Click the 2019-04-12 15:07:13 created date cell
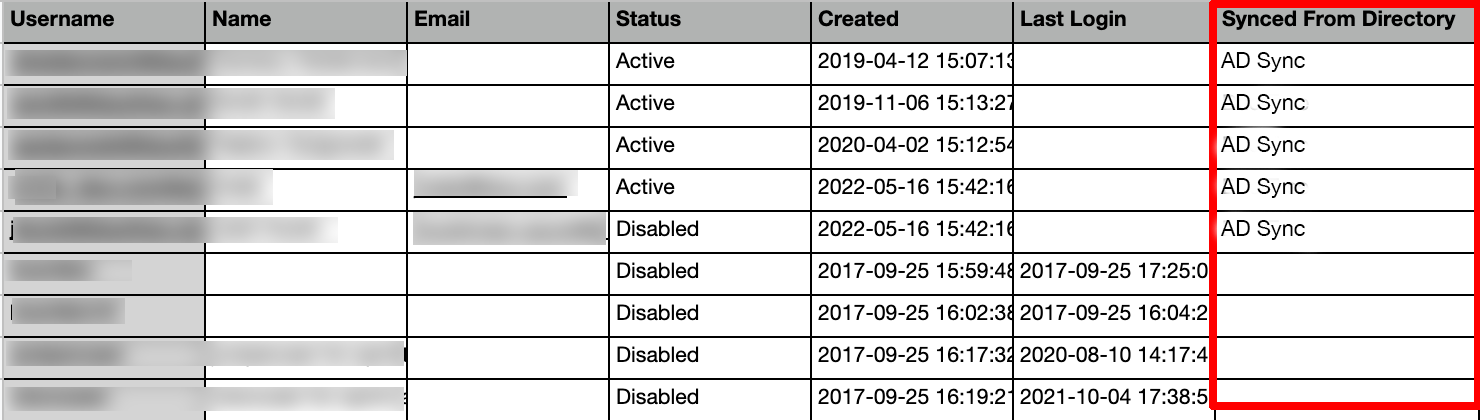This screenshot has width=1480, height=420. click(914, 62)
